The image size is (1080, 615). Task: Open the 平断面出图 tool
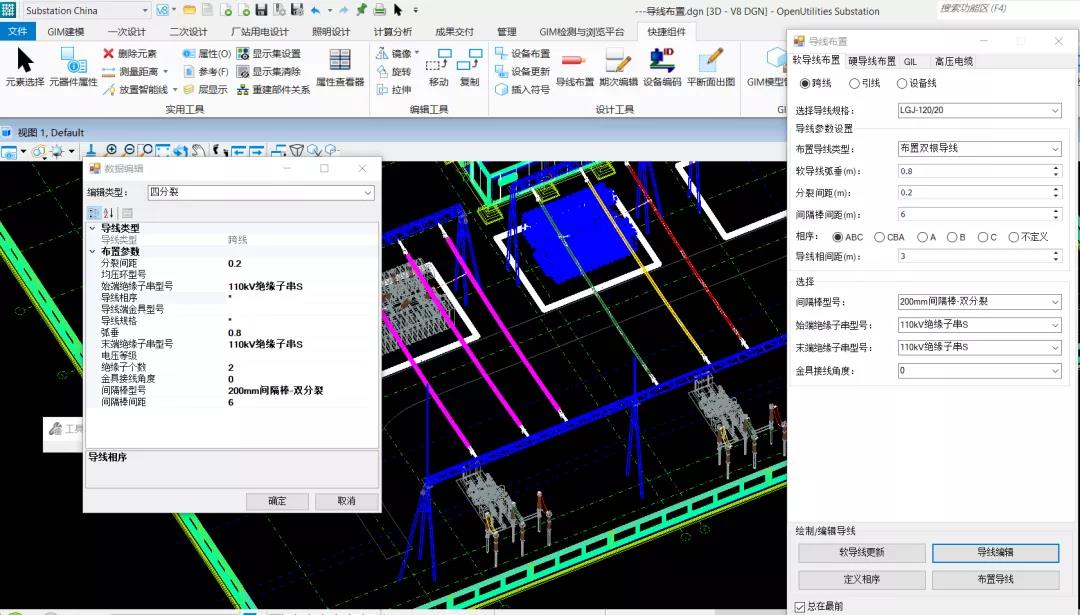[711, 67]
